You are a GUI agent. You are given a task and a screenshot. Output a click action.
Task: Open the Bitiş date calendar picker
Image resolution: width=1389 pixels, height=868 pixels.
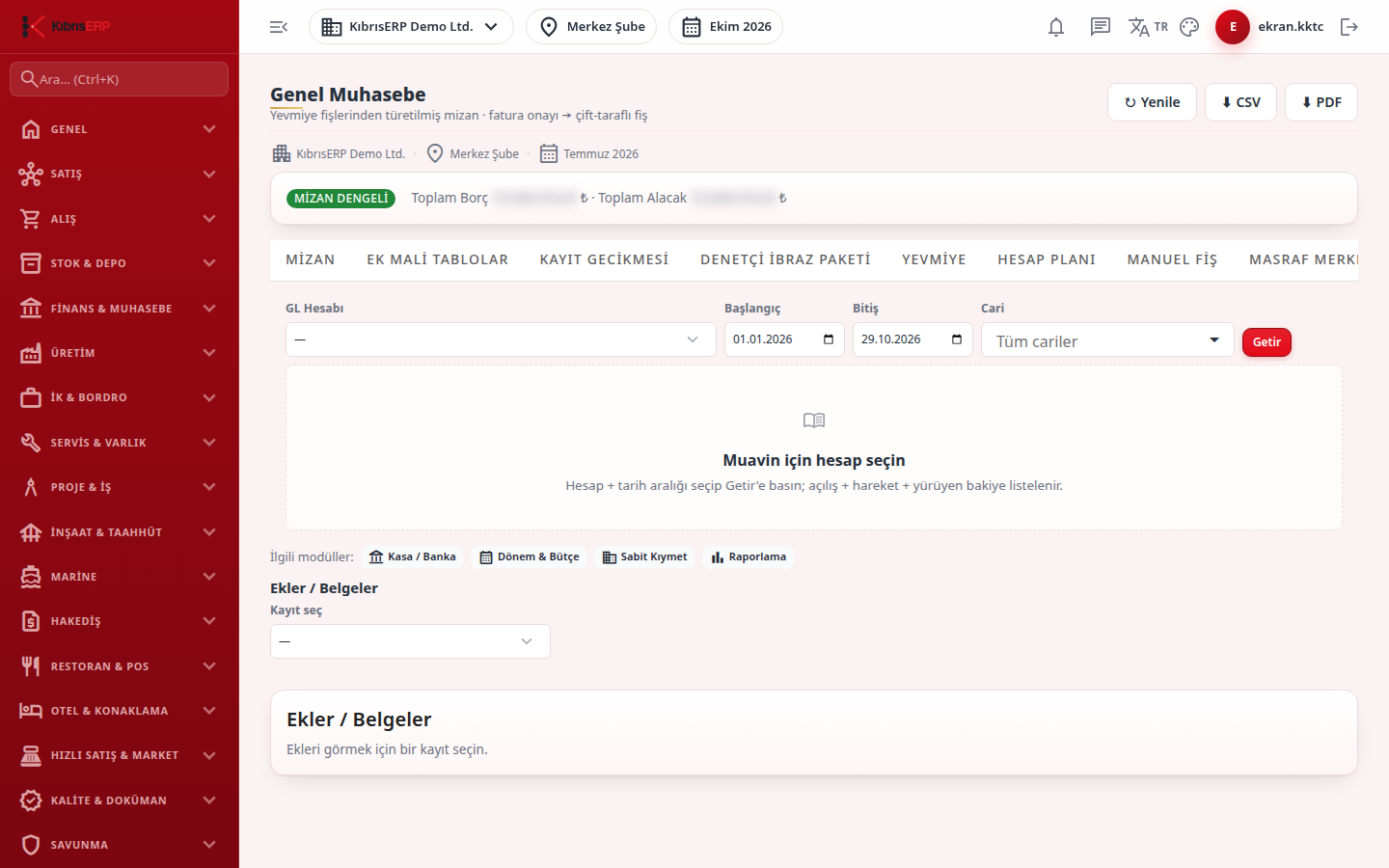click(957, 339)
